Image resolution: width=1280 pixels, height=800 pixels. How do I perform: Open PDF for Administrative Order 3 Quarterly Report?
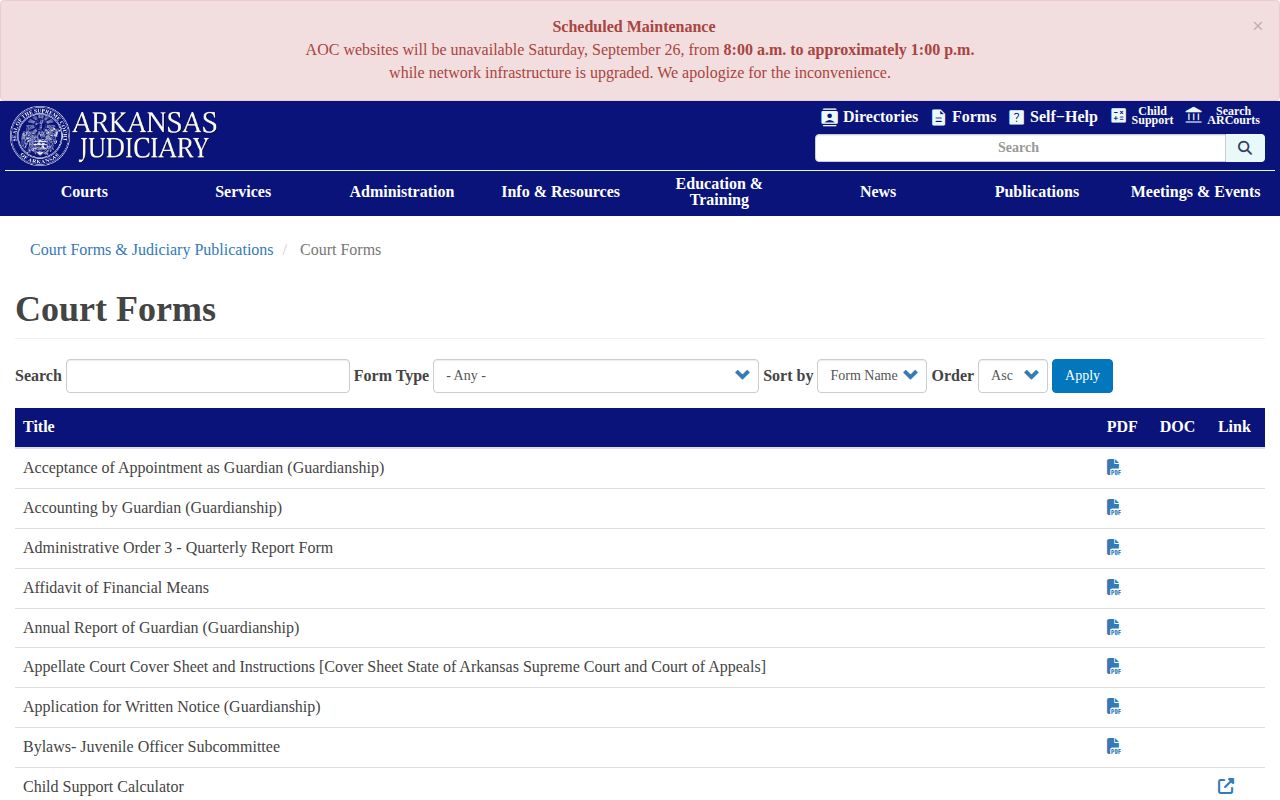pos(1114,547)
